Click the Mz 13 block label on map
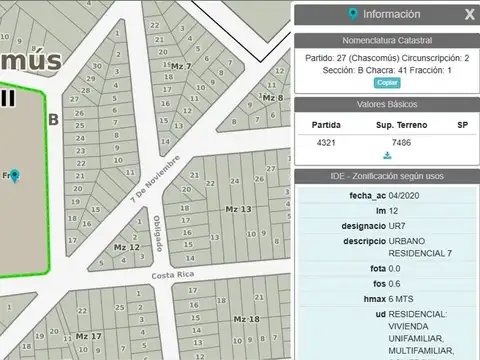This screenshot has width=480, height=360. click(x=238, y=209)
